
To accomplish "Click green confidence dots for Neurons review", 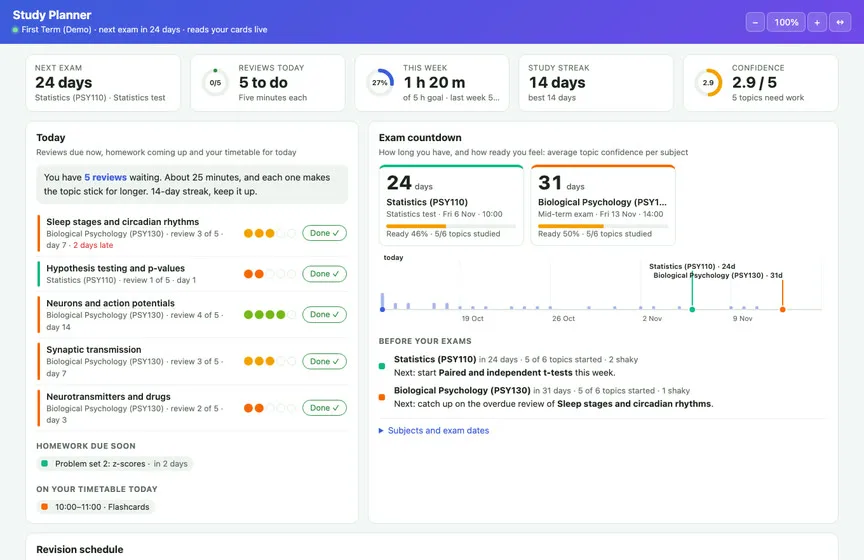I will [x=270, y=315].
